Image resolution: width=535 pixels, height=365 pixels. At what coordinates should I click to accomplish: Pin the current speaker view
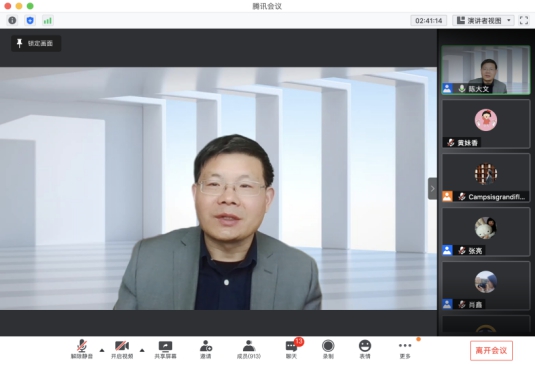[x=36, y=43]
